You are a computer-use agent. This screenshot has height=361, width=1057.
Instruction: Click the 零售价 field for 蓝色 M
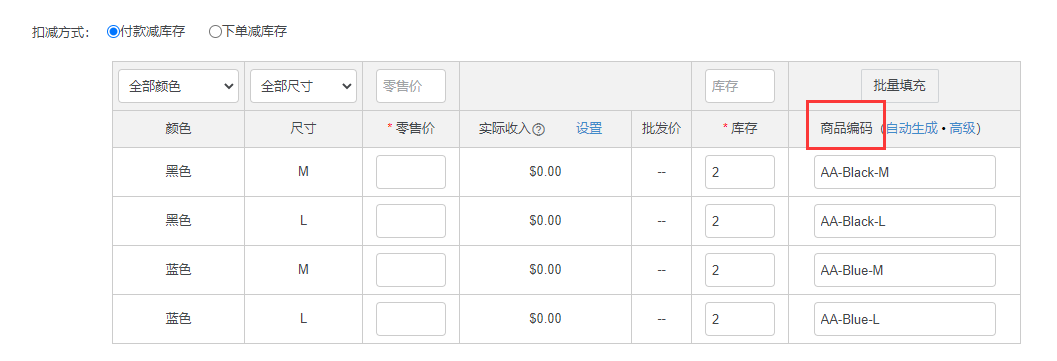coord(411,270)
